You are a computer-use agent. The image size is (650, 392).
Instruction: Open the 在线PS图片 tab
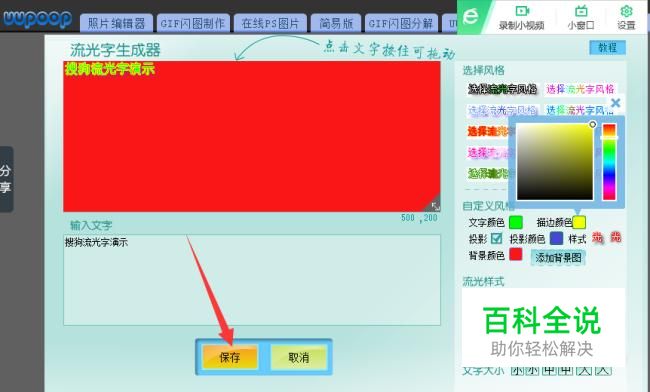coord(270,23)
